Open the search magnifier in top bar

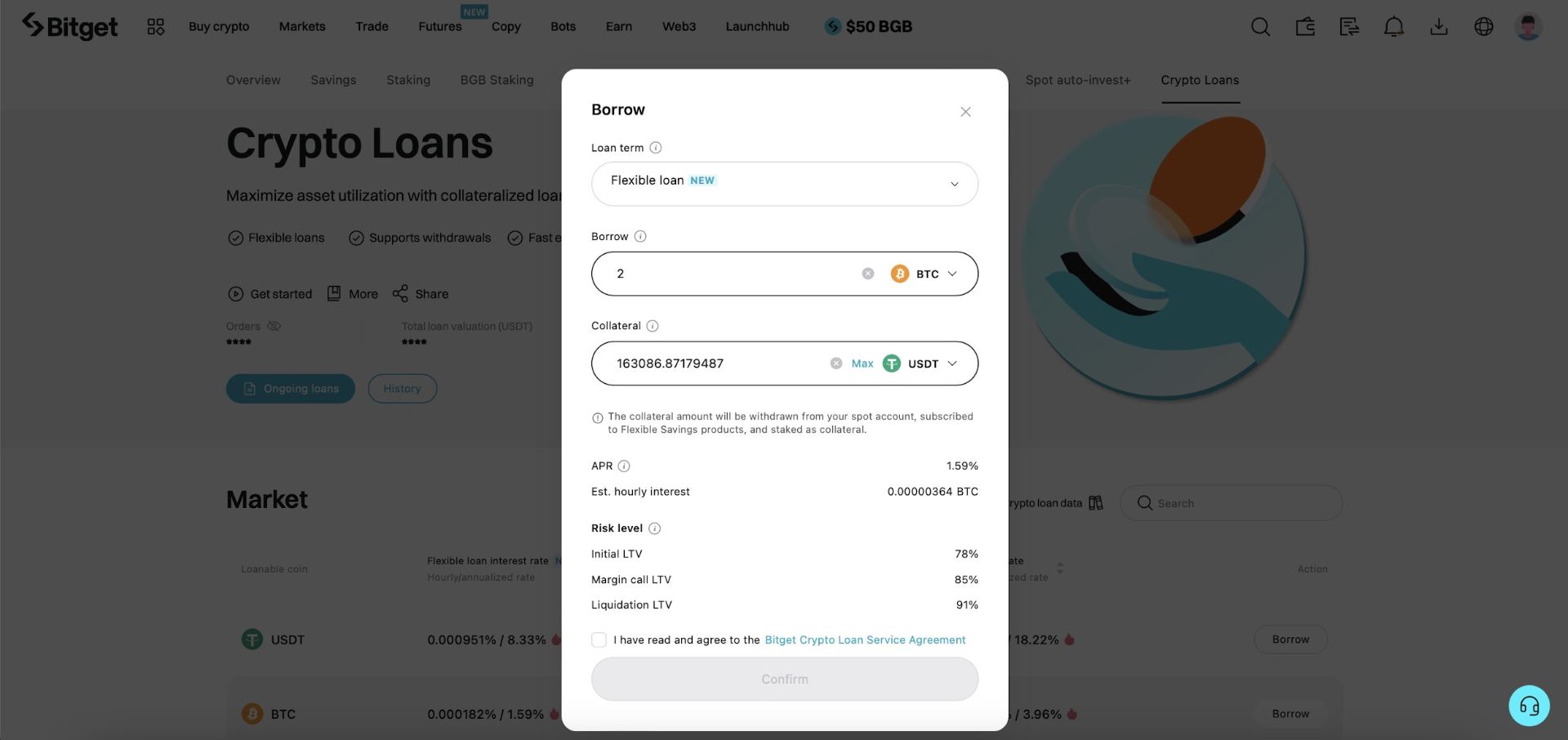point(1260,27)
